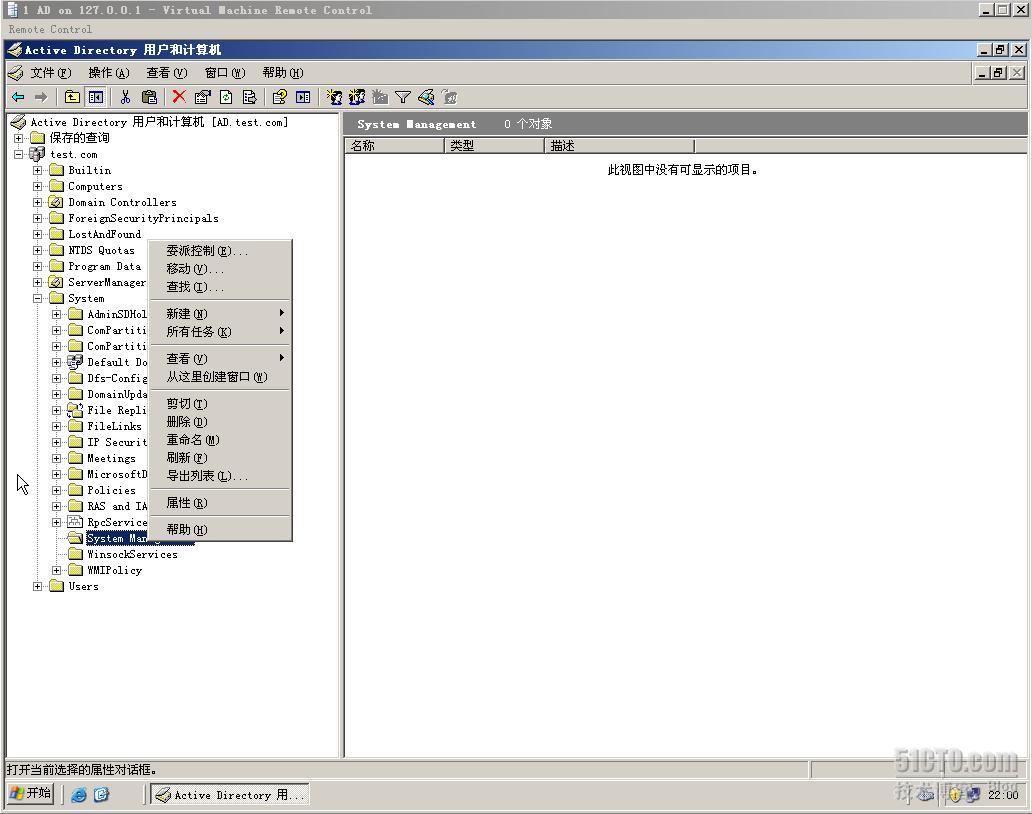Choose 委派控制(E)... in context menu

click(x=220, y=251)
